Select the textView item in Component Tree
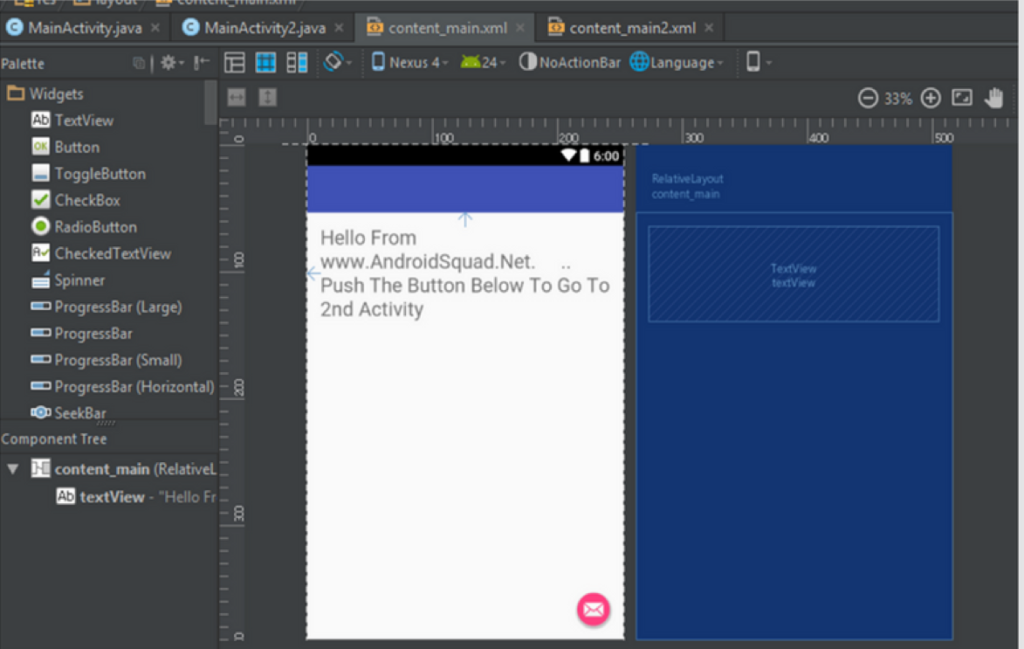Viewport: 1024px width, 649px height. pos(112,497)
